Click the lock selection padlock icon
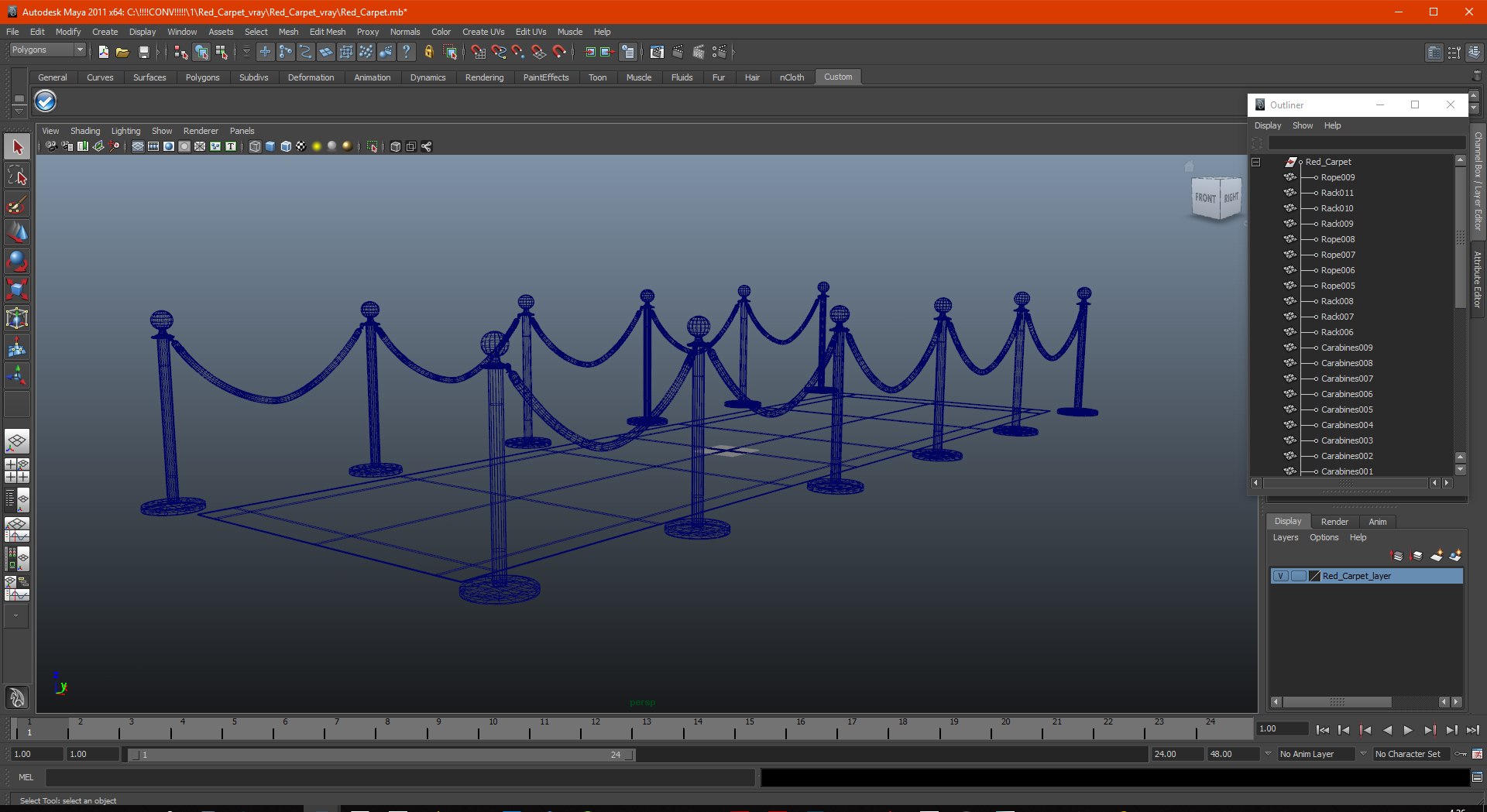 pyautogui.click(x=428, y=52)
